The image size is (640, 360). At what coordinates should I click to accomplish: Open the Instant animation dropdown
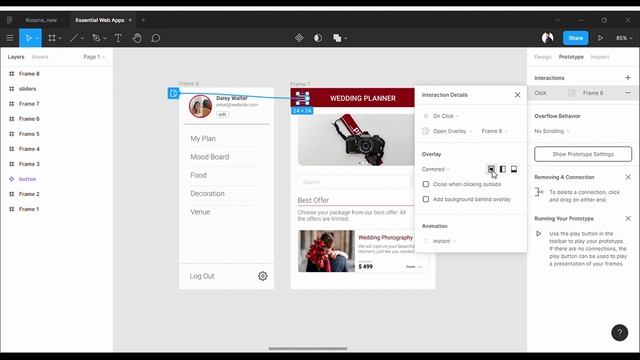tap(444, 241)
